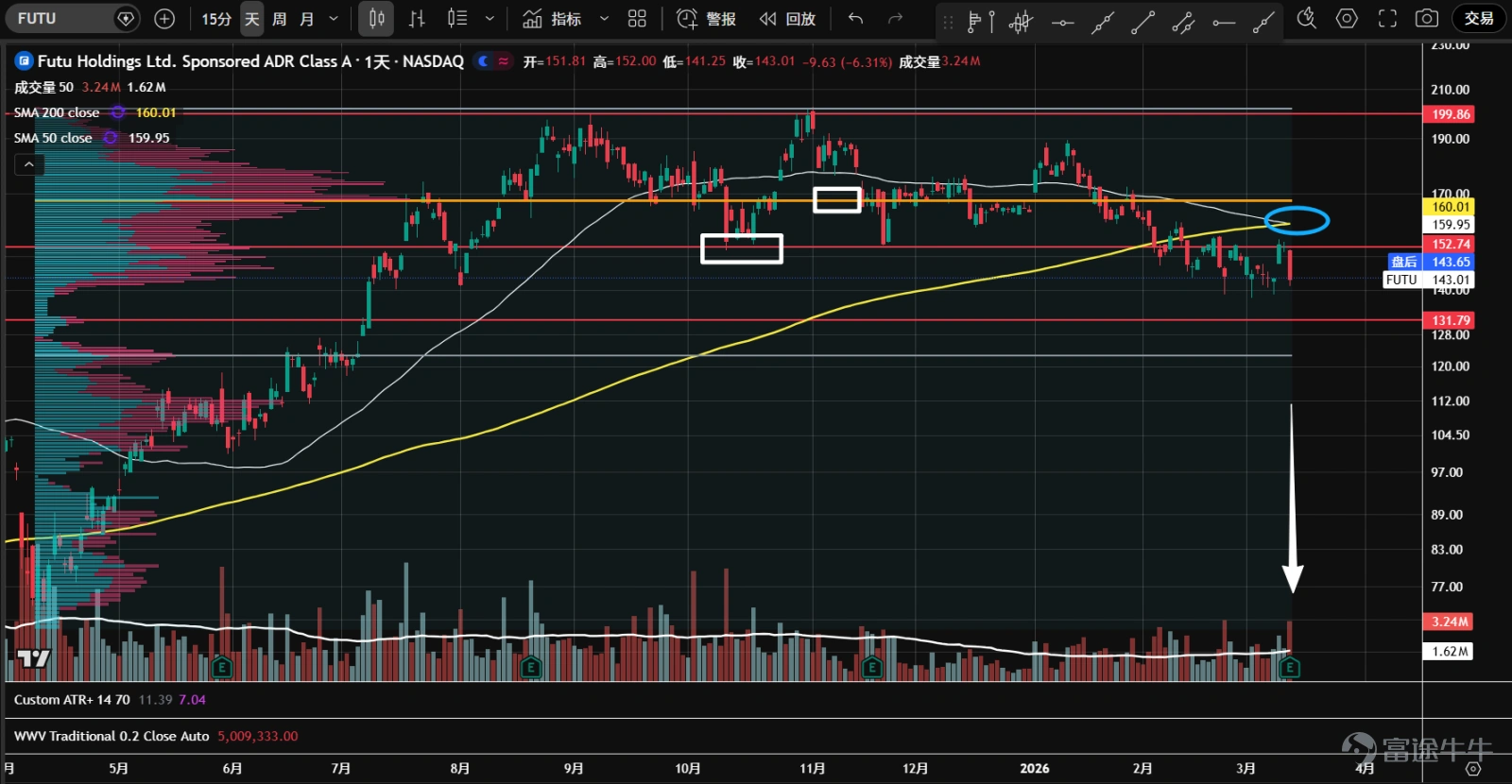The width and height of the screenshot is (1512, 784).
Task: Click the Futu logo beside the symbol title
Action: [x=24, y=61]
